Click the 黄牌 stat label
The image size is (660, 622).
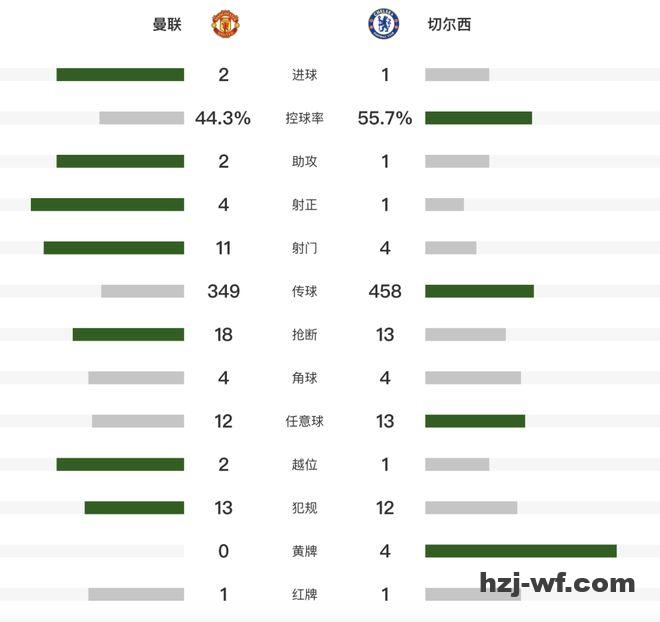pos(304,551)
